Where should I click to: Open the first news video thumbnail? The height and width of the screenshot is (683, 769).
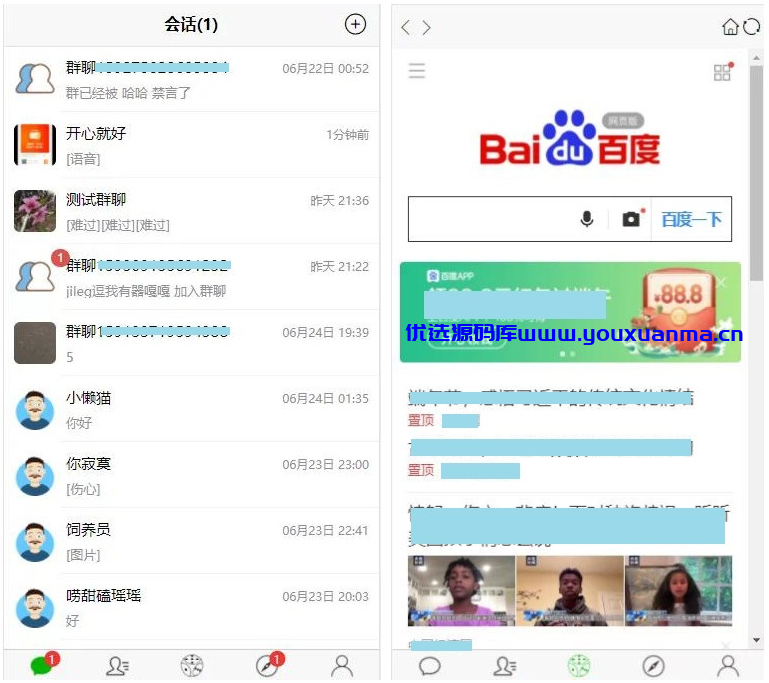[461, 591]
